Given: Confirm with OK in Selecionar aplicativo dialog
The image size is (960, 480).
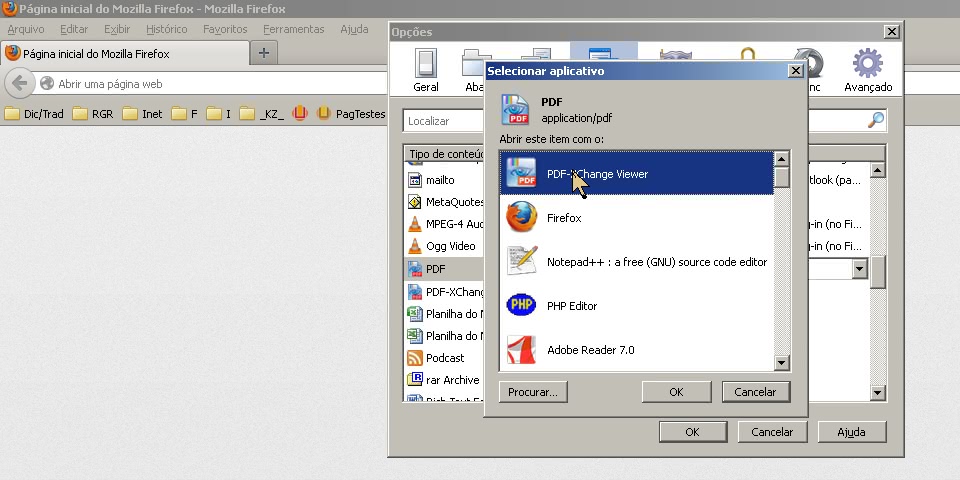Looking at the screenshot, I should point(676,391).
